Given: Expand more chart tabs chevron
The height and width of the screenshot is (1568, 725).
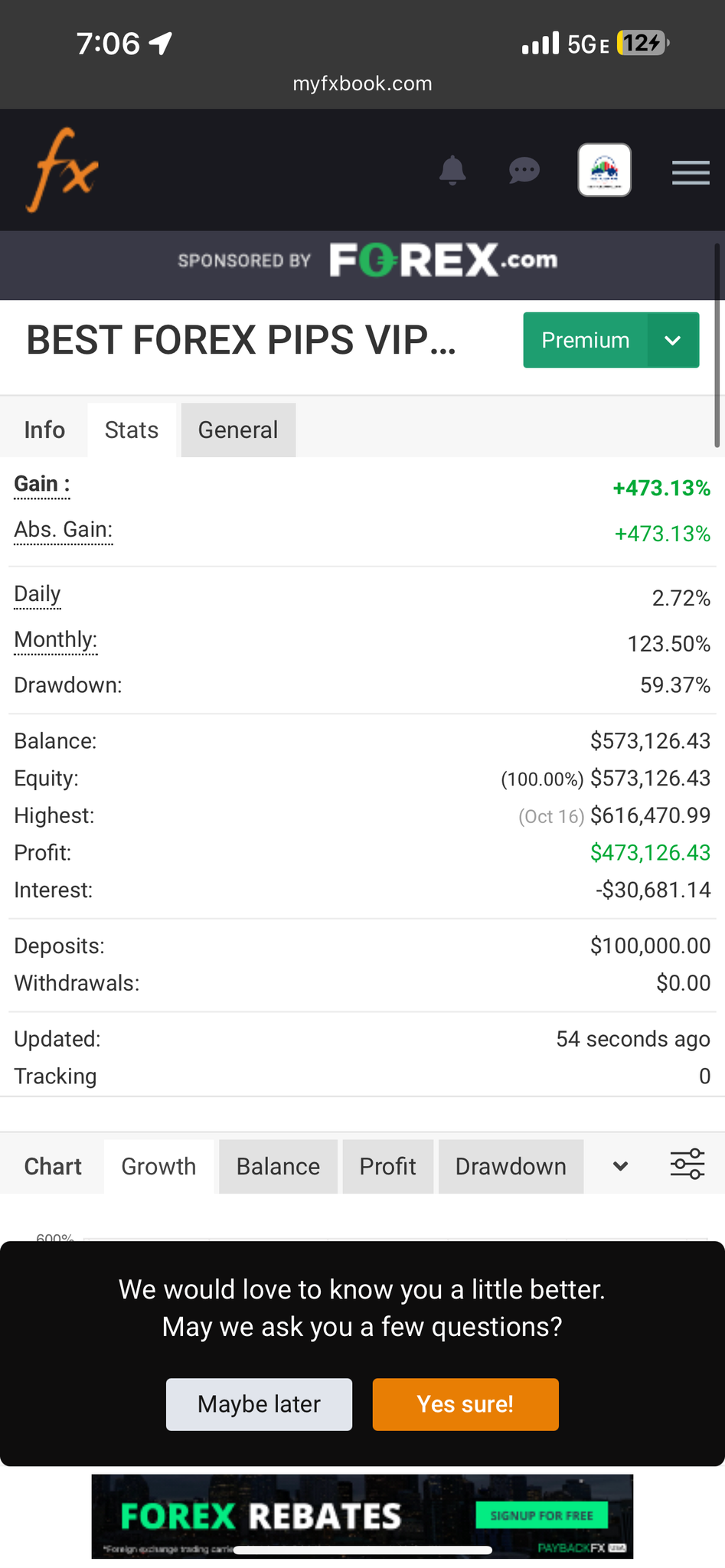Looking at the screenshot, I should (621, 1166).
